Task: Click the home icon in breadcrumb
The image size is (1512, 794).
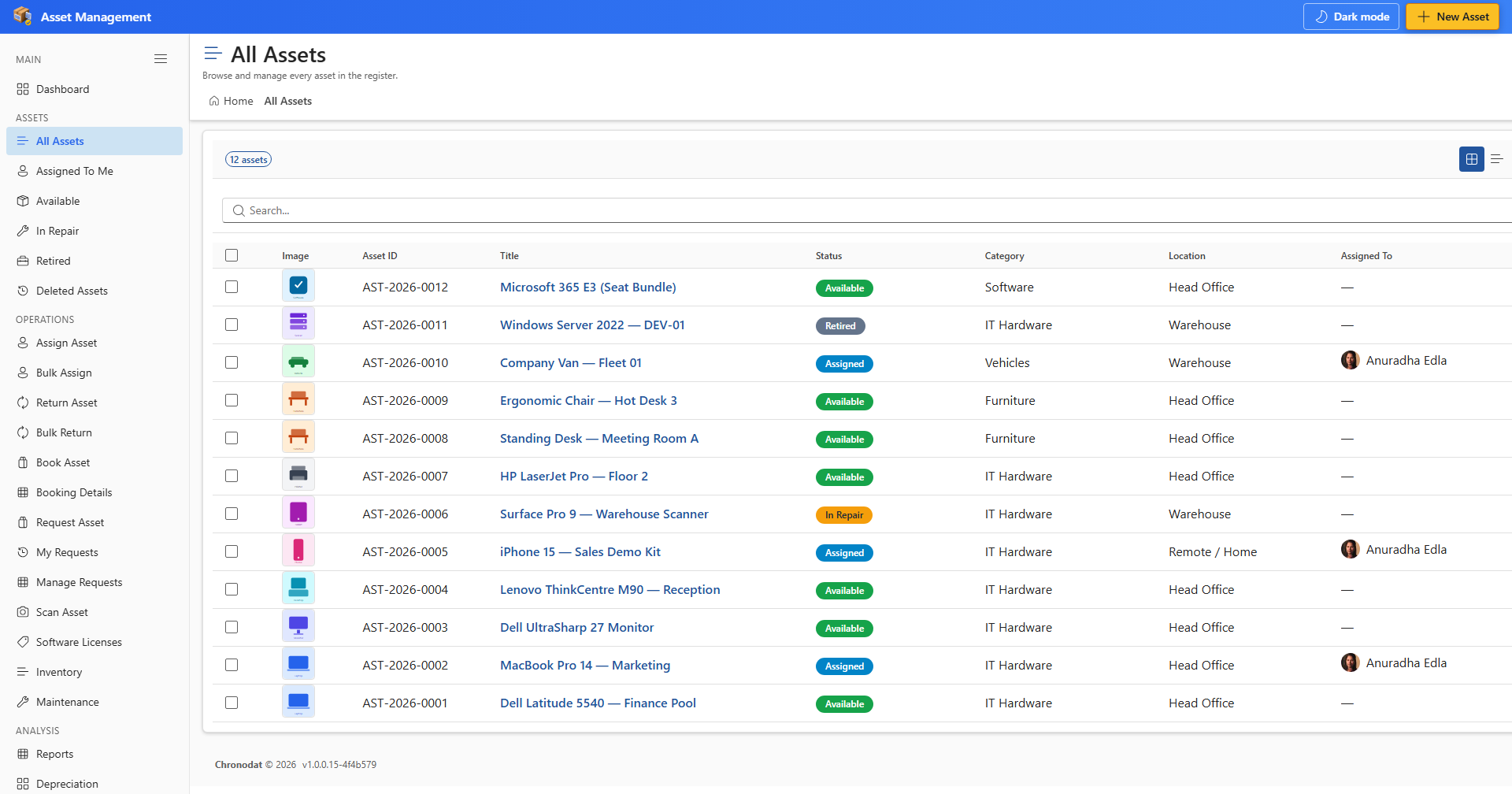Action: coord(214,101)
